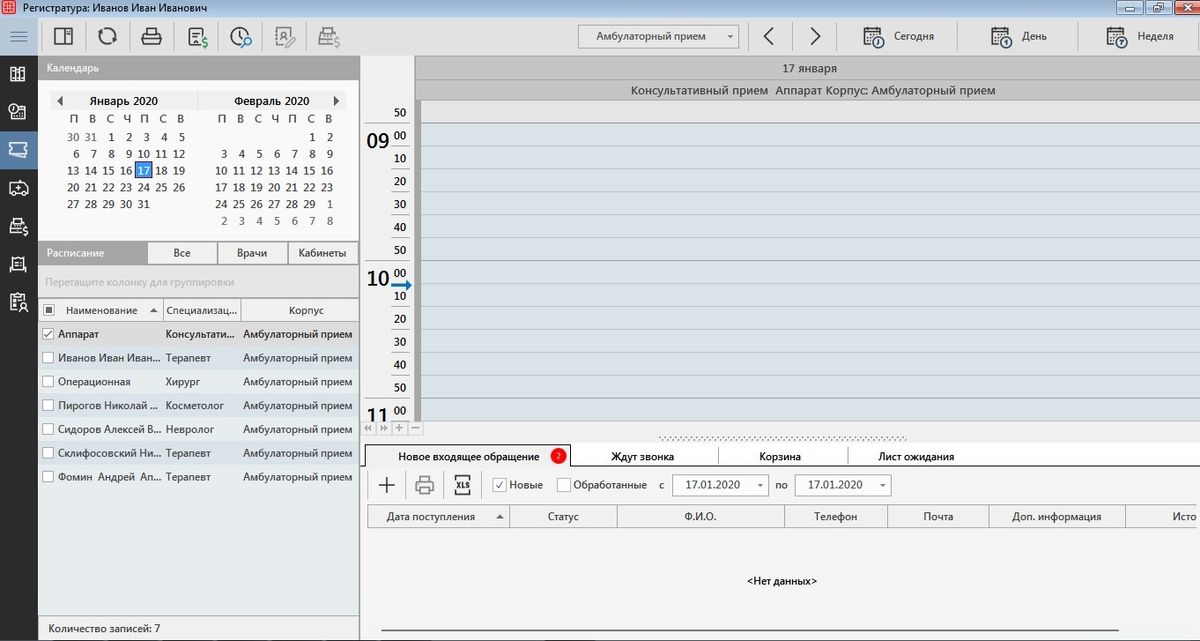This screenshot has width=1200, height=641.
Task: Check the Пирогов Николай row checkbox
Action: pos(48,406)
